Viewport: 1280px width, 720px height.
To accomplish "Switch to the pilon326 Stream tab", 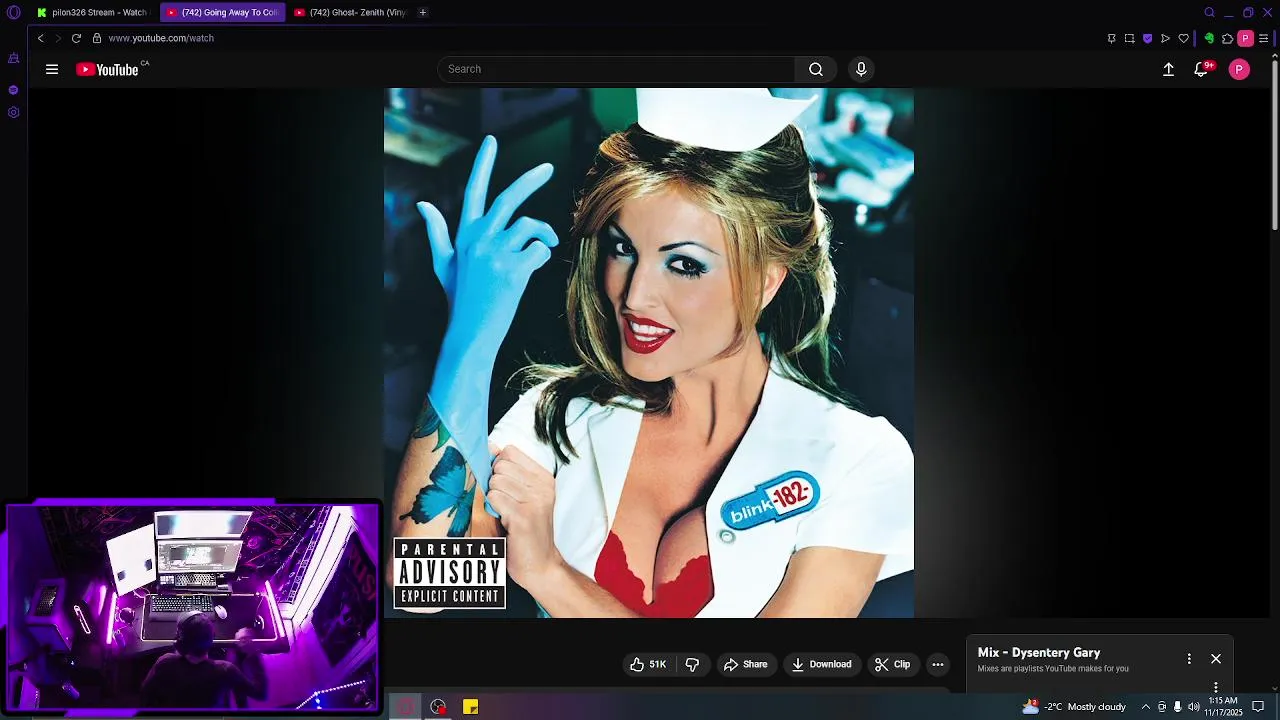I will tap(92, 12).
